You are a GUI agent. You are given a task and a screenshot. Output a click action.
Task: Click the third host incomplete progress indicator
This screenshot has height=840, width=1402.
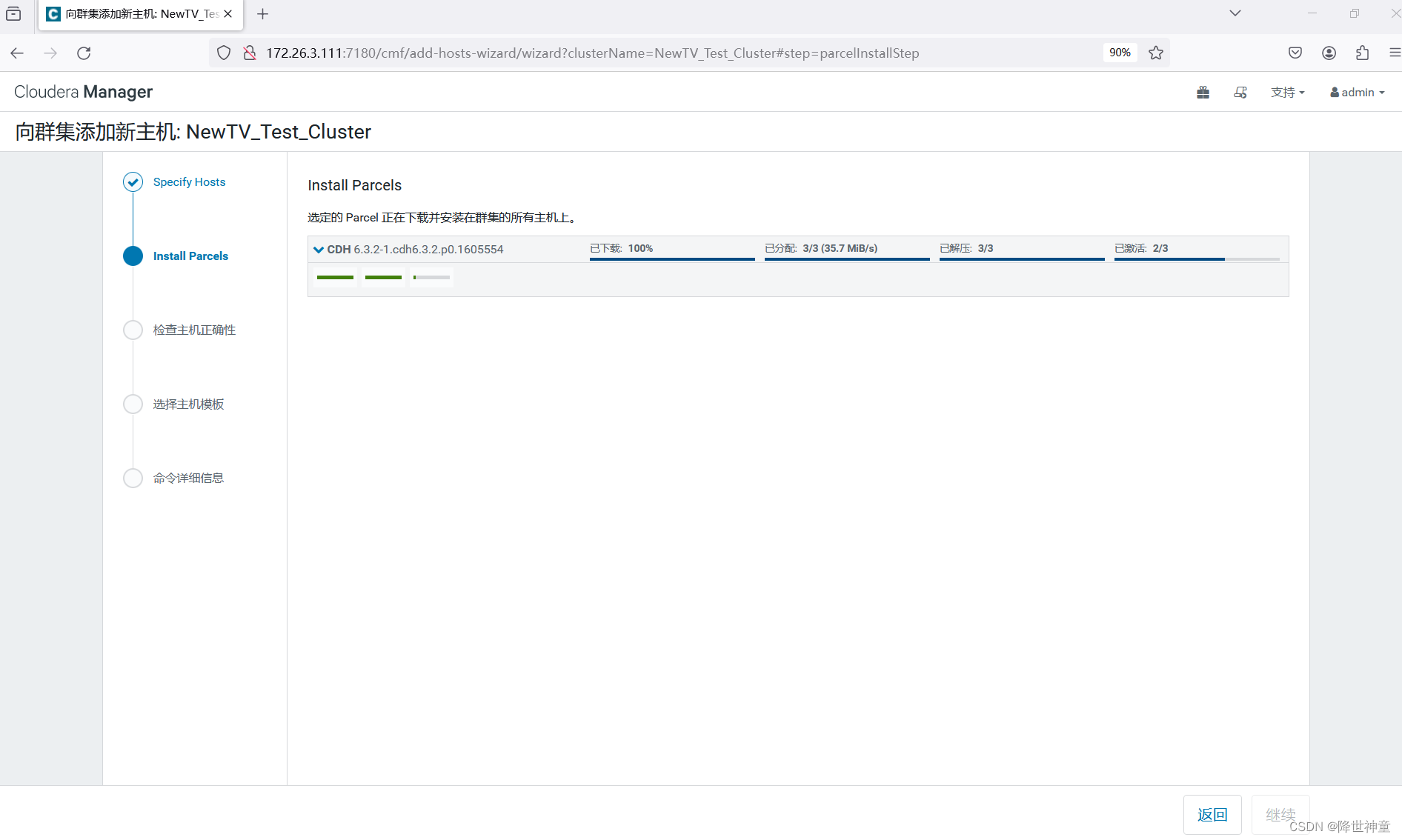click(431, 277)
